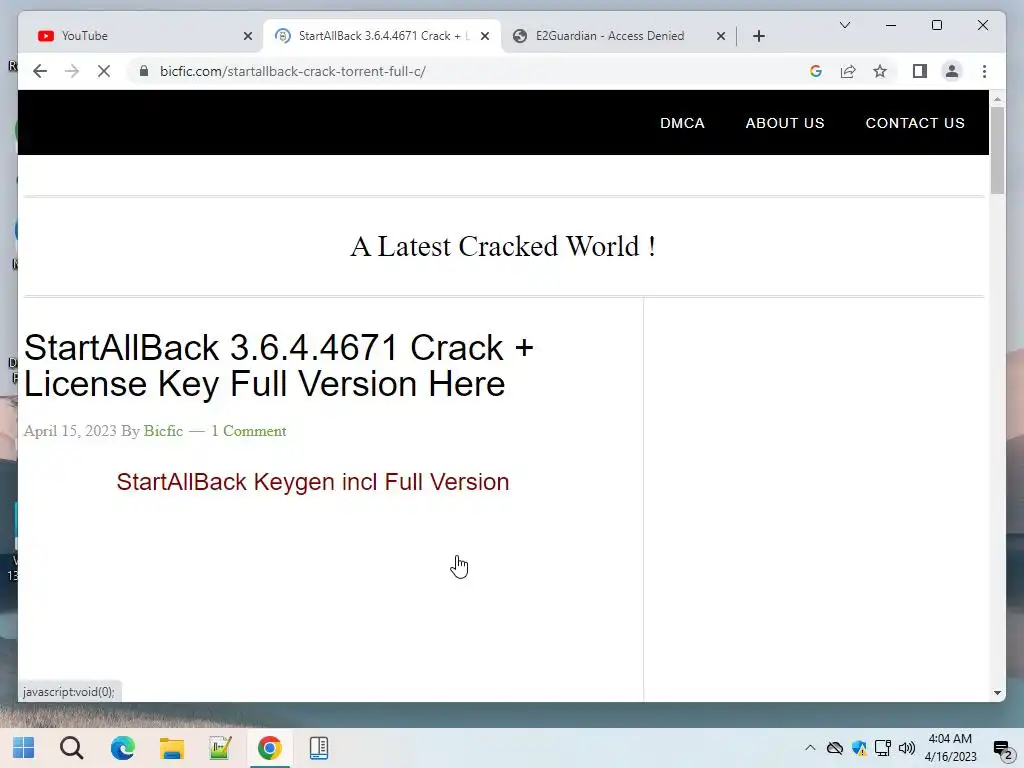The image size is (1024, 768).
Task: Click Chrome icon on taskbar
Action: point(269,748)
